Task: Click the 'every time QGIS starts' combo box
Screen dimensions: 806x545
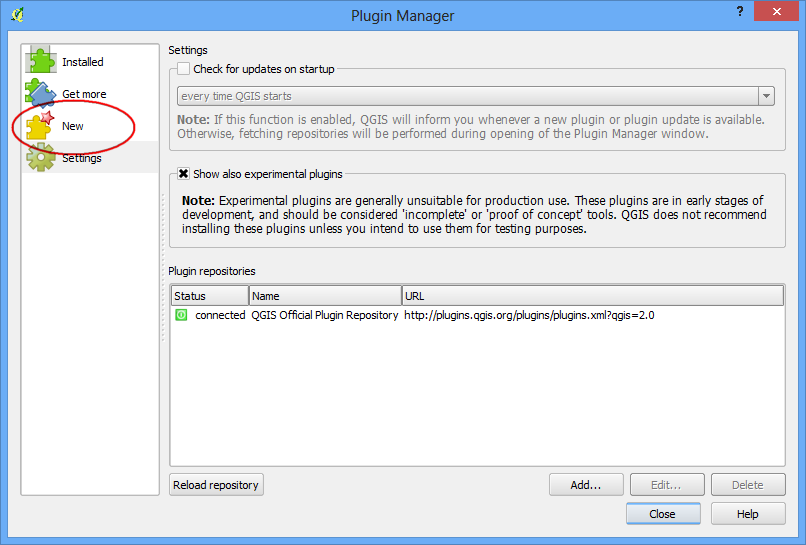Action: 475,96
